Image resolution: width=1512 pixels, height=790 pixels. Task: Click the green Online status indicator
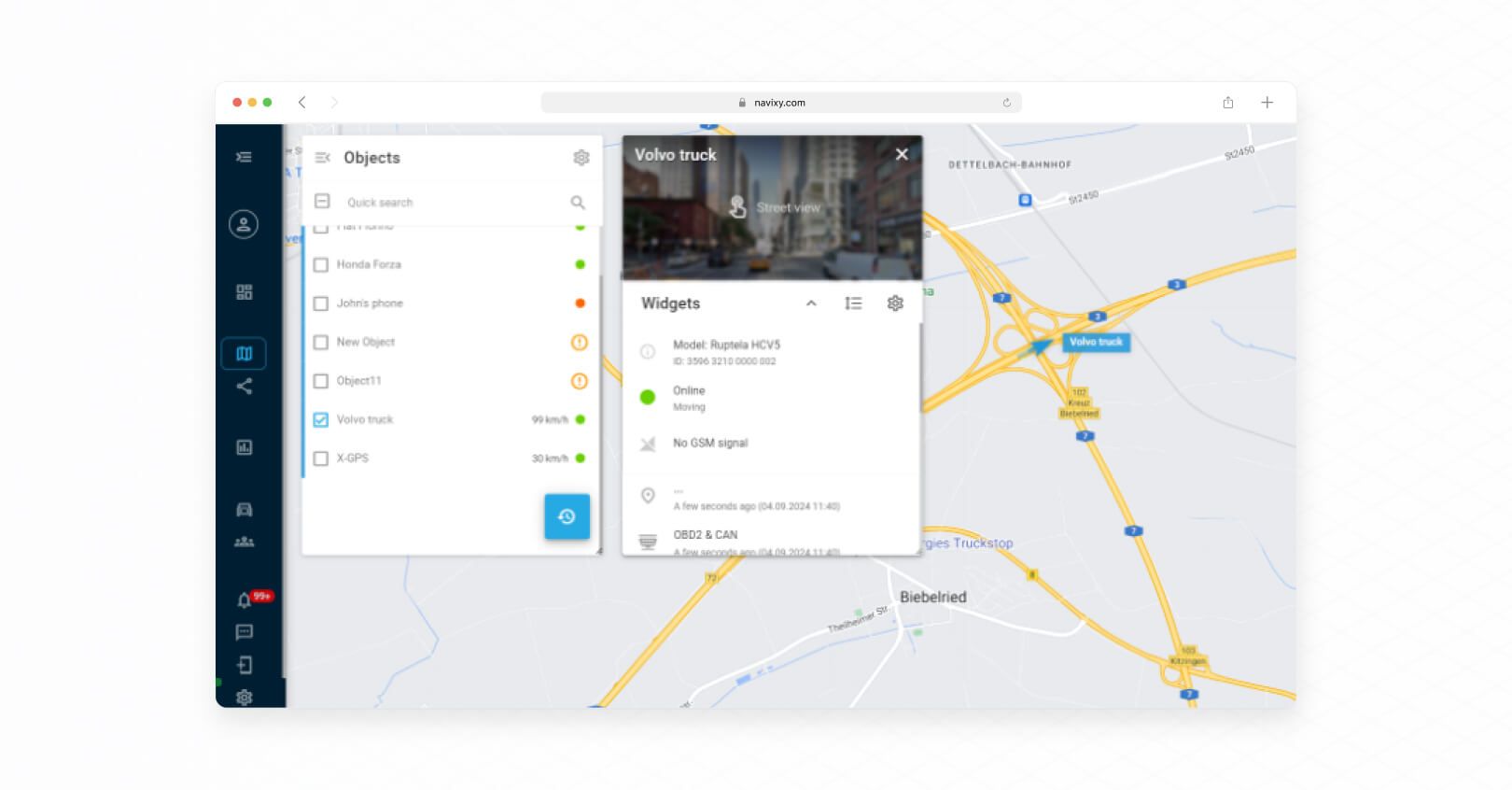tap(647, 397)
